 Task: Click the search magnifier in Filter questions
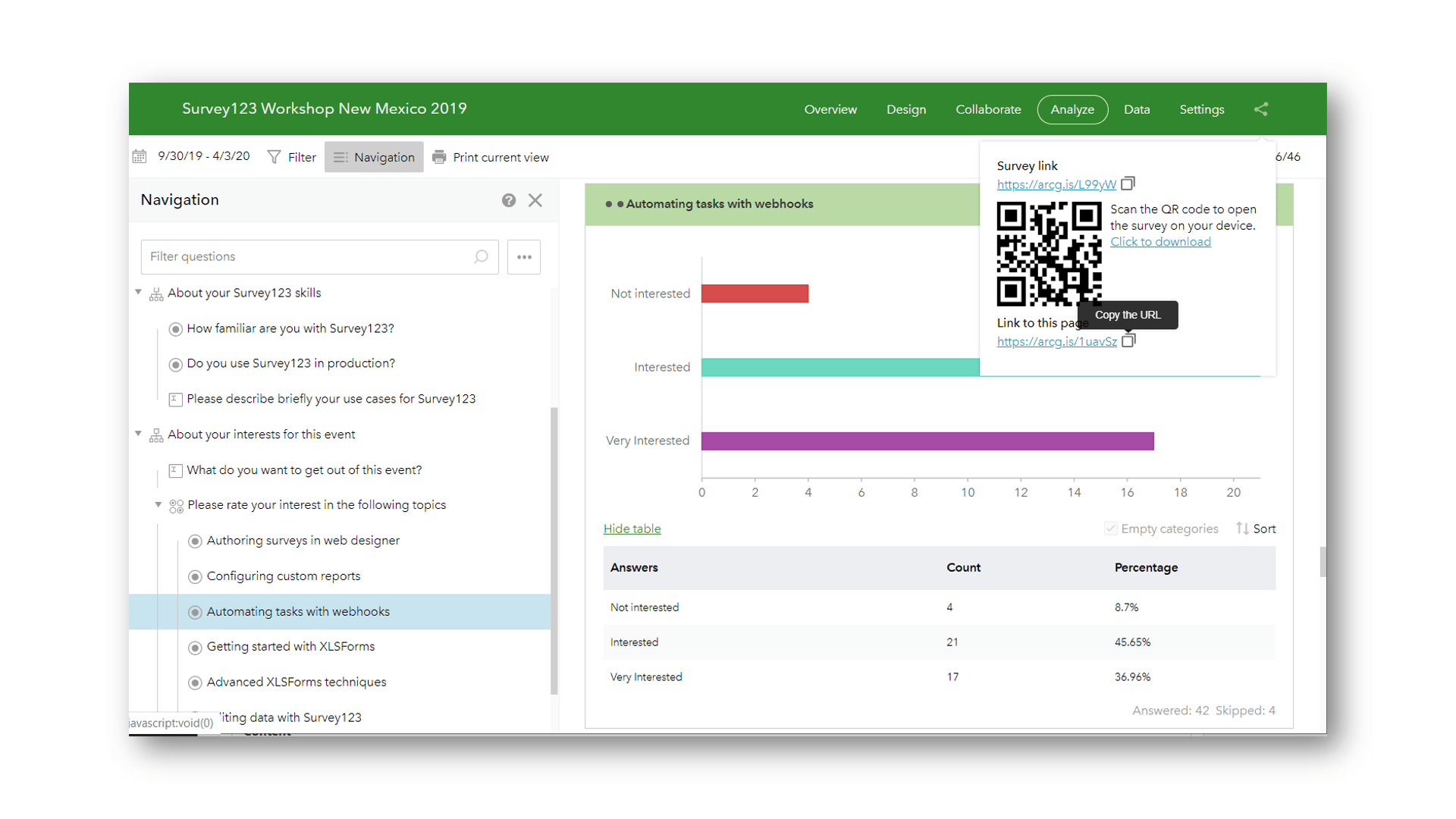click(x=481, y=257)
